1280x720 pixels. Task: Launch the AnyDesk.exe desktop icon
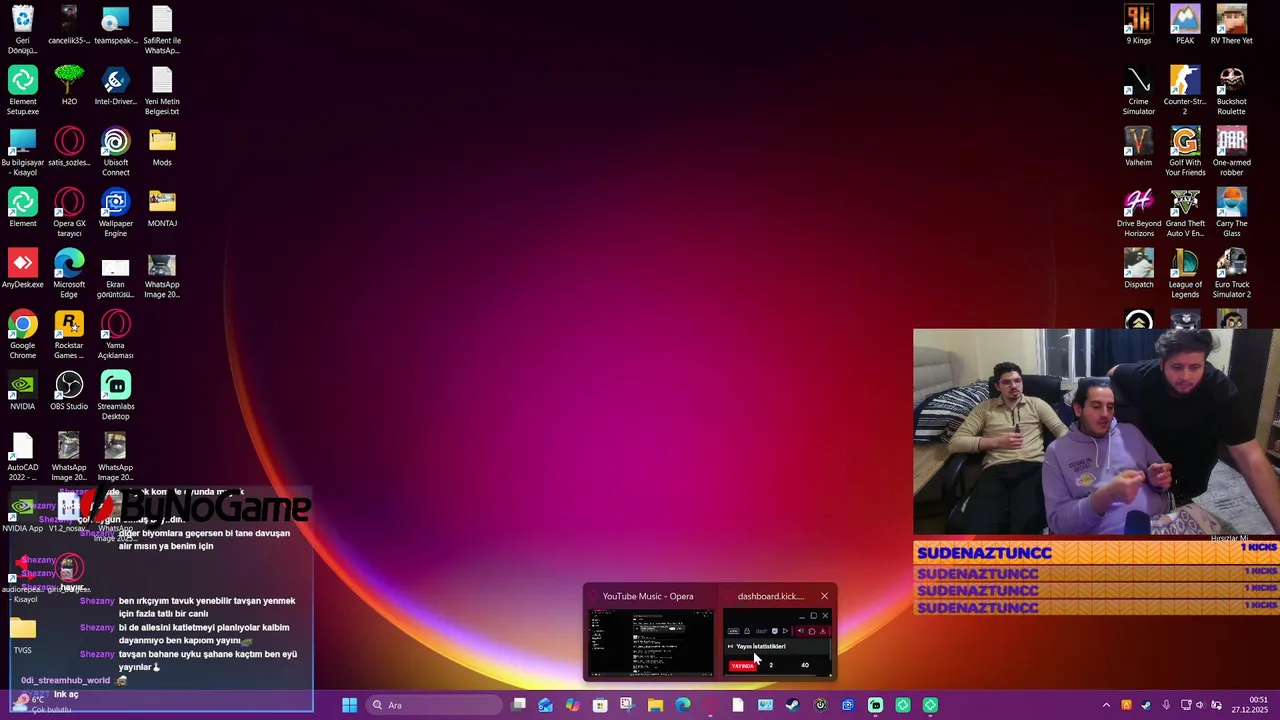[x=22, y=268]
